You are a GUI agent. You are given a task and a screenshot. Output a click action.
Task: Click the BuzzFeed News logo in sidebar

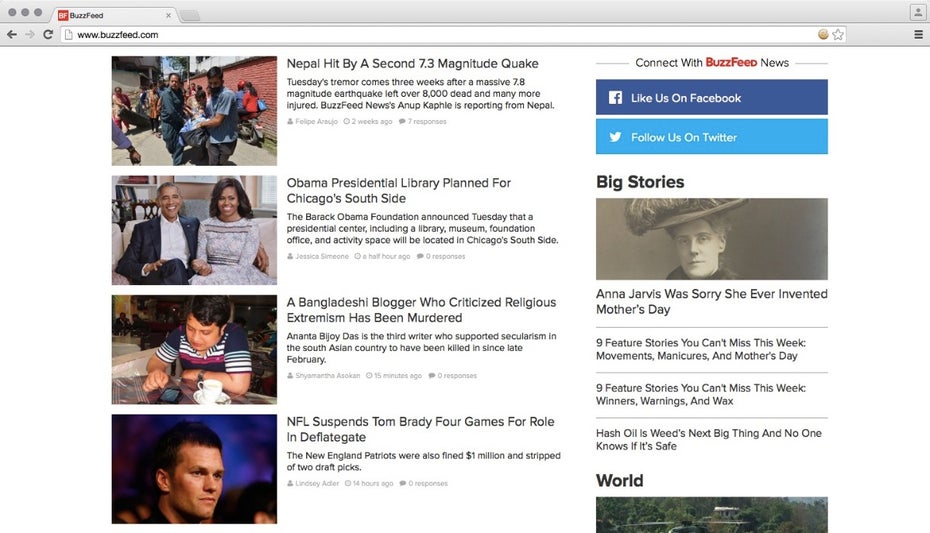pyautogui.click(x=731, y=62)
